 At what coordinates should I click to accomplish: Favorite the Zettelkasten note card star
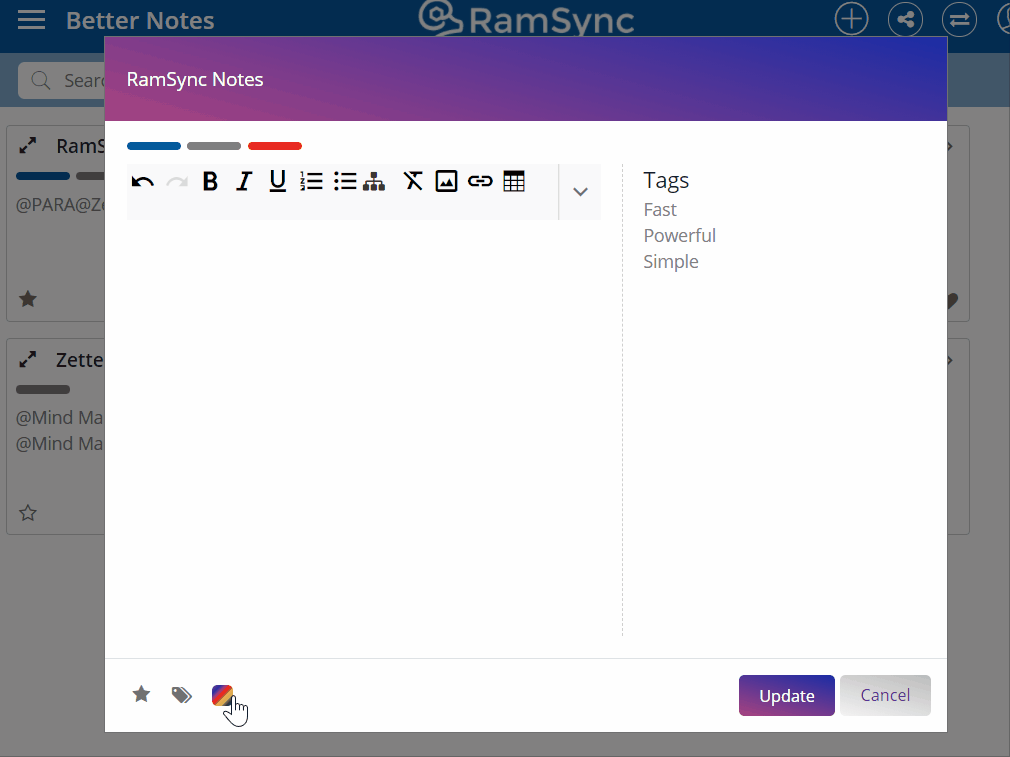click(28, 513)
